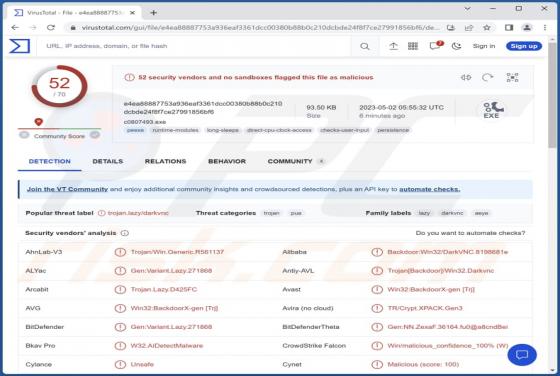Viewport: 560px width, 376px height.
Task: Bookmark this page with star icon
Action: point(487,27)
